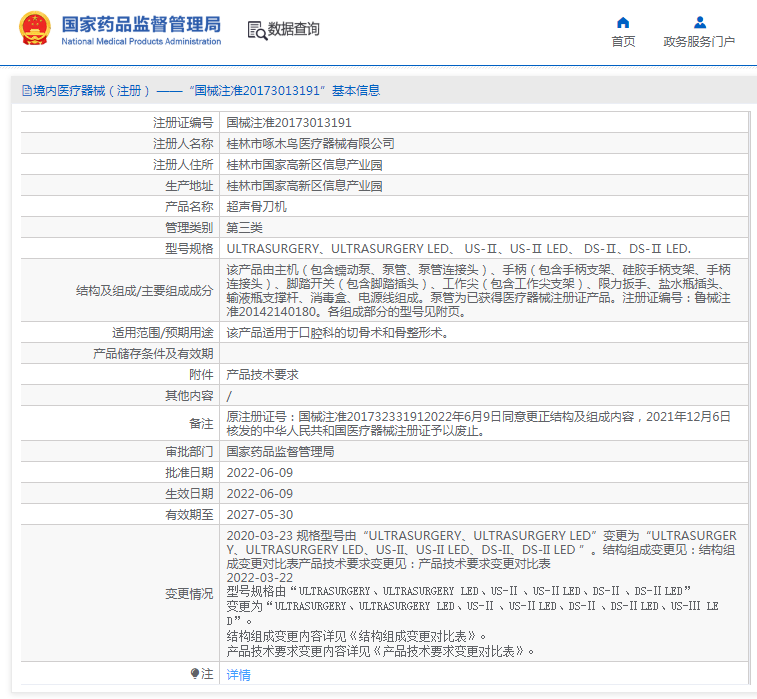Click the 数据查询 heading text
The height and width of the screenshot is (699, 757).
pyautogui.click(x=294, y=29)
